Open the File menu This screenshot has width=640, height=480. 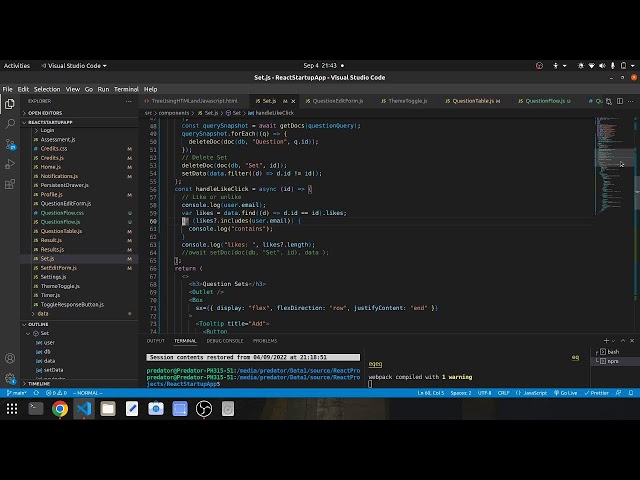click(7, 89)
